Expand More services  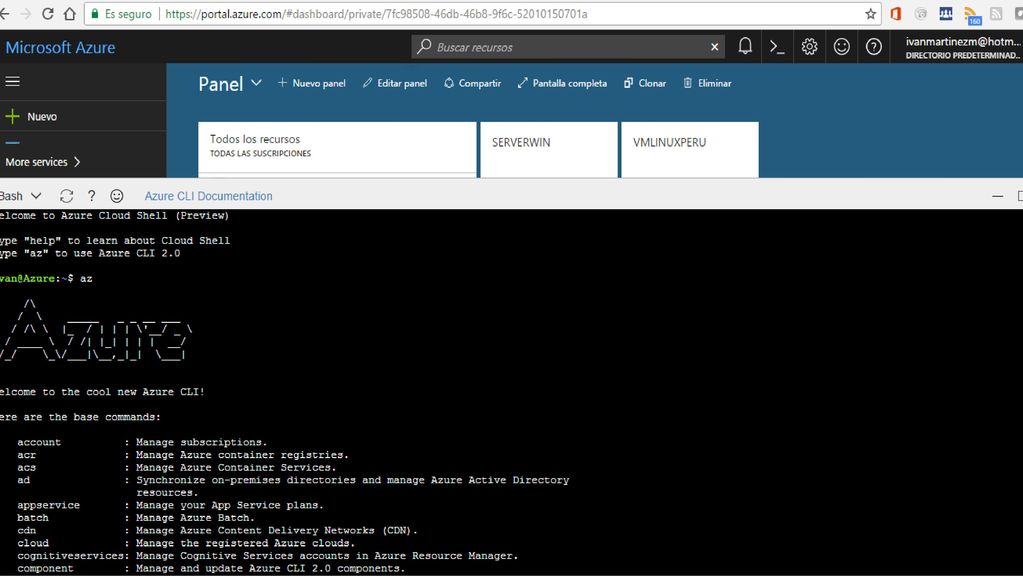pos(43,162)
